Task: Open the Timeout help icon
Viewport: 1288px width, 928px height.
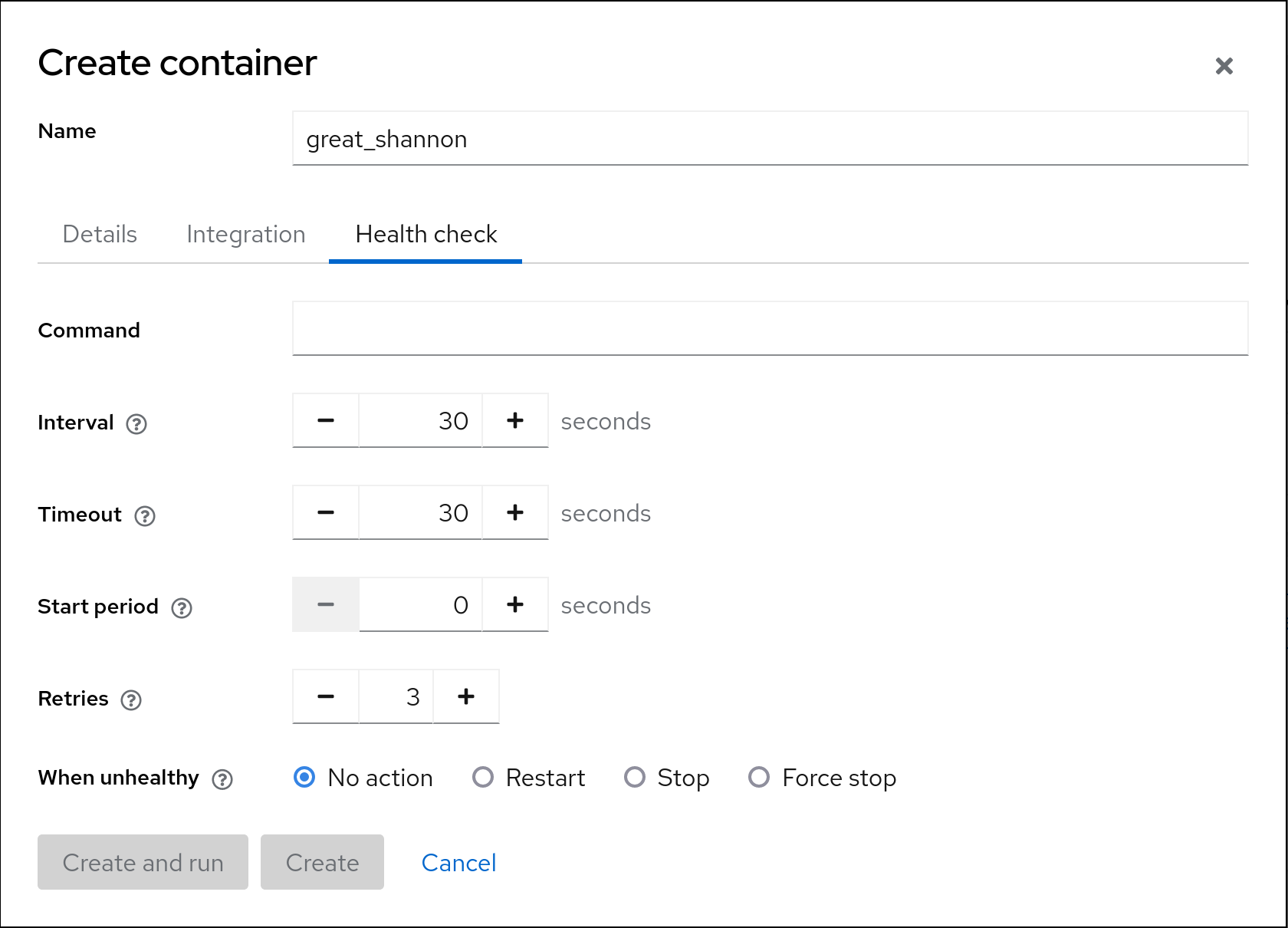Action: [x=145, y=516]
